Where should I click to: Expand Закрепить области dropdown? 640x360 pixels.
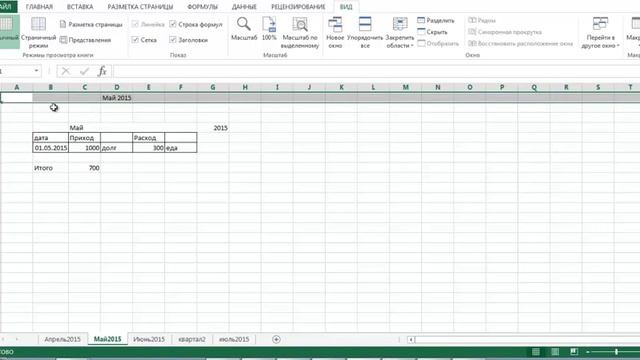point(400,33)
